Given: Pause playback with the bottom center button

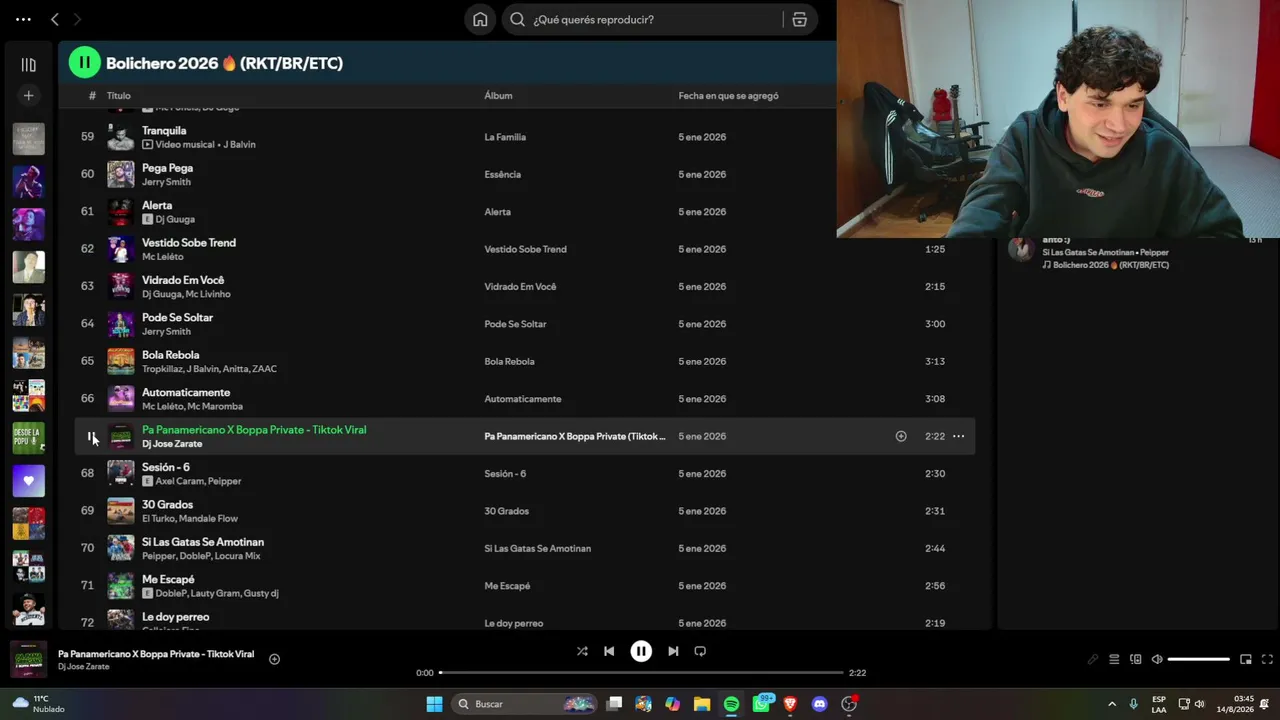Looking at the screenshot, I should click(x=641, y=651).
